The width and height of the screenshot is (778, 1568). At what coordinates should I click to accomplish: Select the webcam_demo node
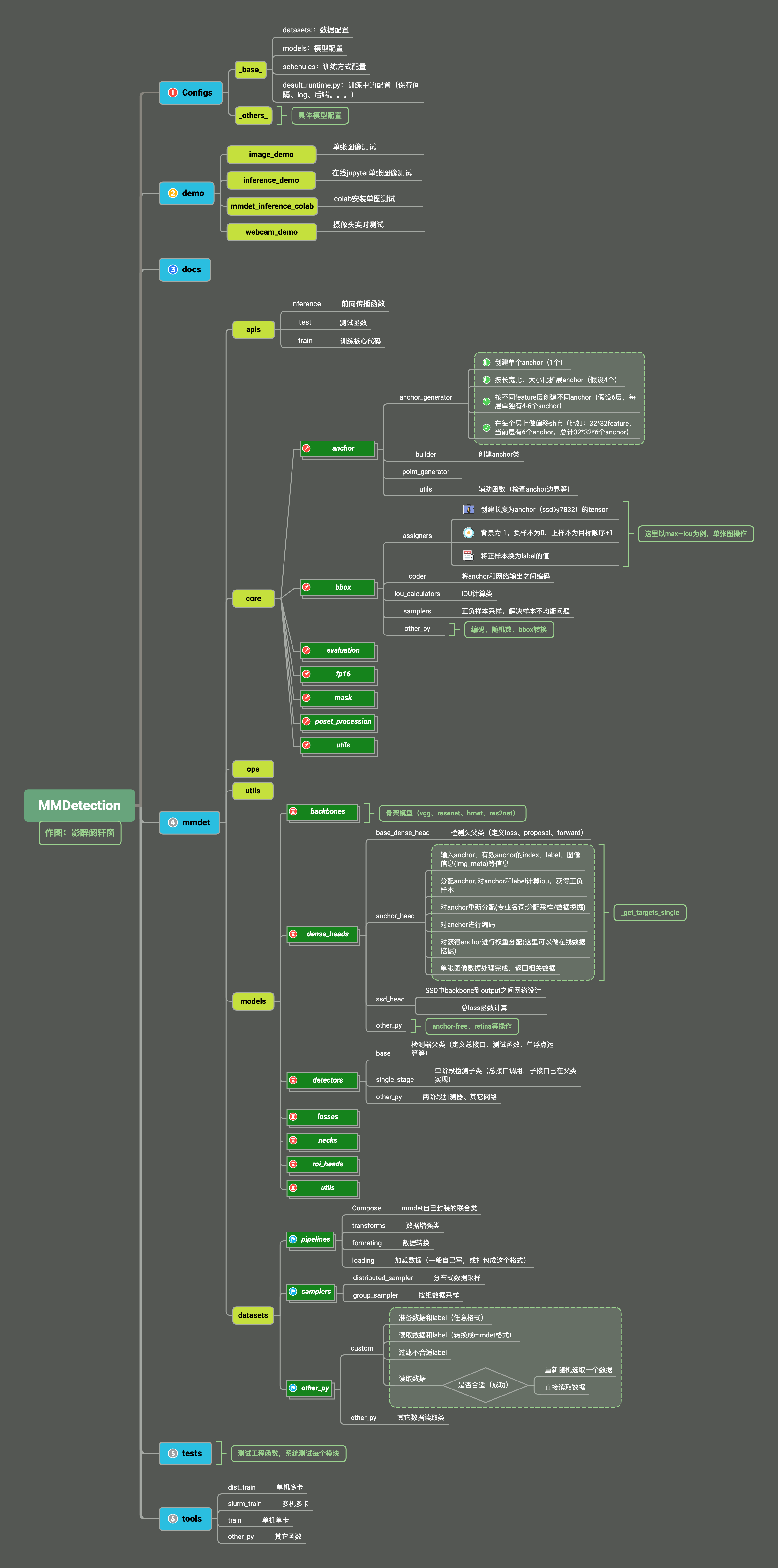(x=271, y=232)
